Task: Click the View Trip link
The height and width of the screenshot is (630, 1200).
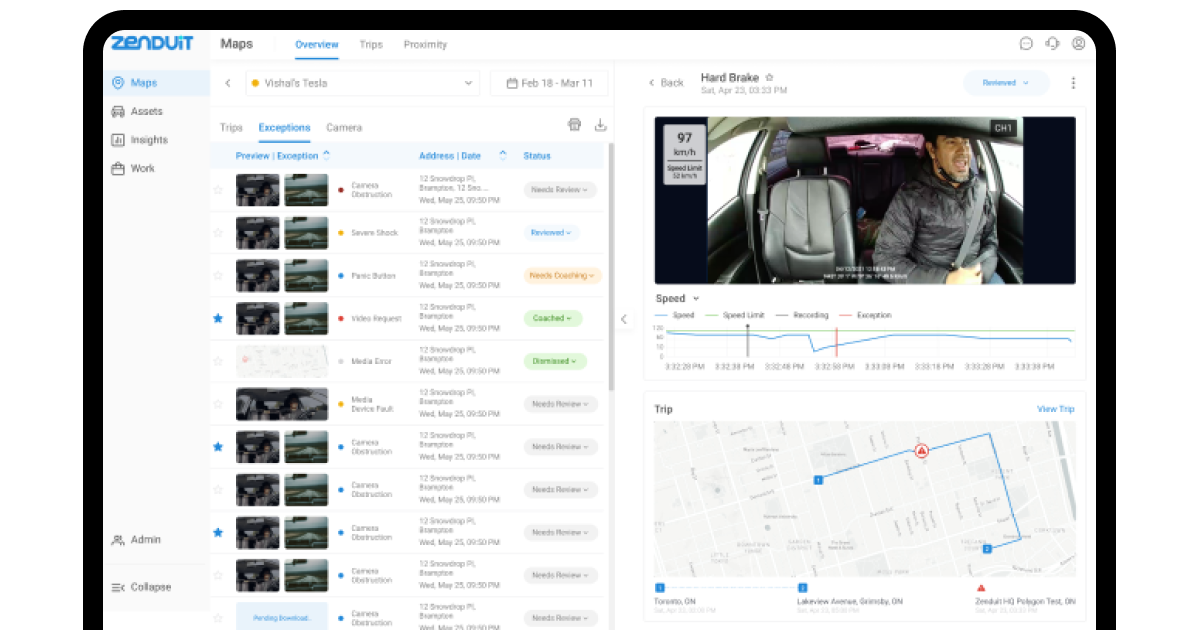Action: tap(1055, 409)
